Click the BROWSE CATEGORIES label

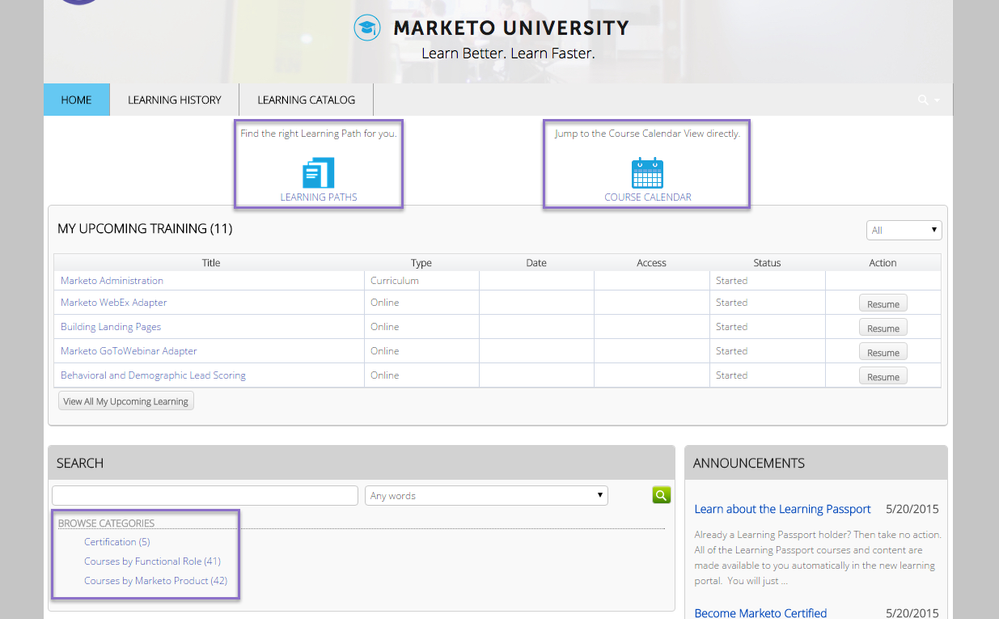tap(106, 523)
